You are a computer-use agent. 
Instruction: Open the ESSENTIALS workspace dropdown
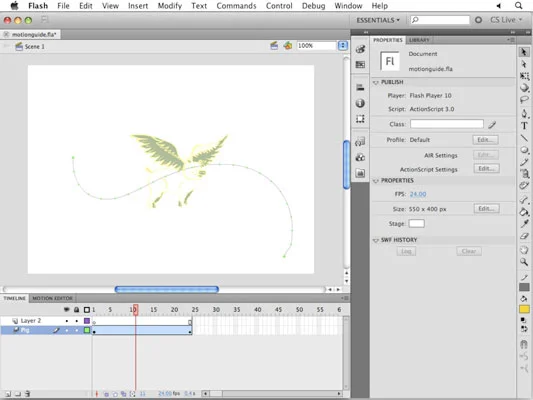click(378, 20)
